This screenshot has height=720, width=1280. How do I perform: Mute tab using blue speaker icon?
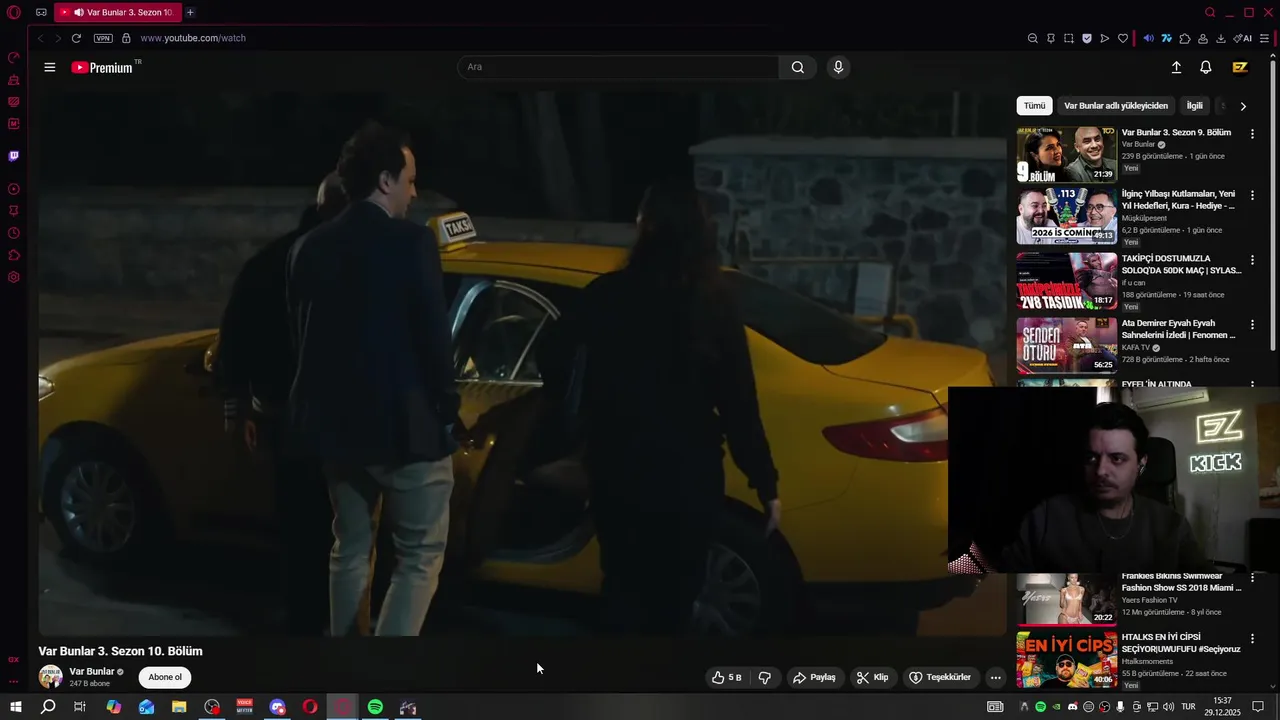click(1148, 38)
